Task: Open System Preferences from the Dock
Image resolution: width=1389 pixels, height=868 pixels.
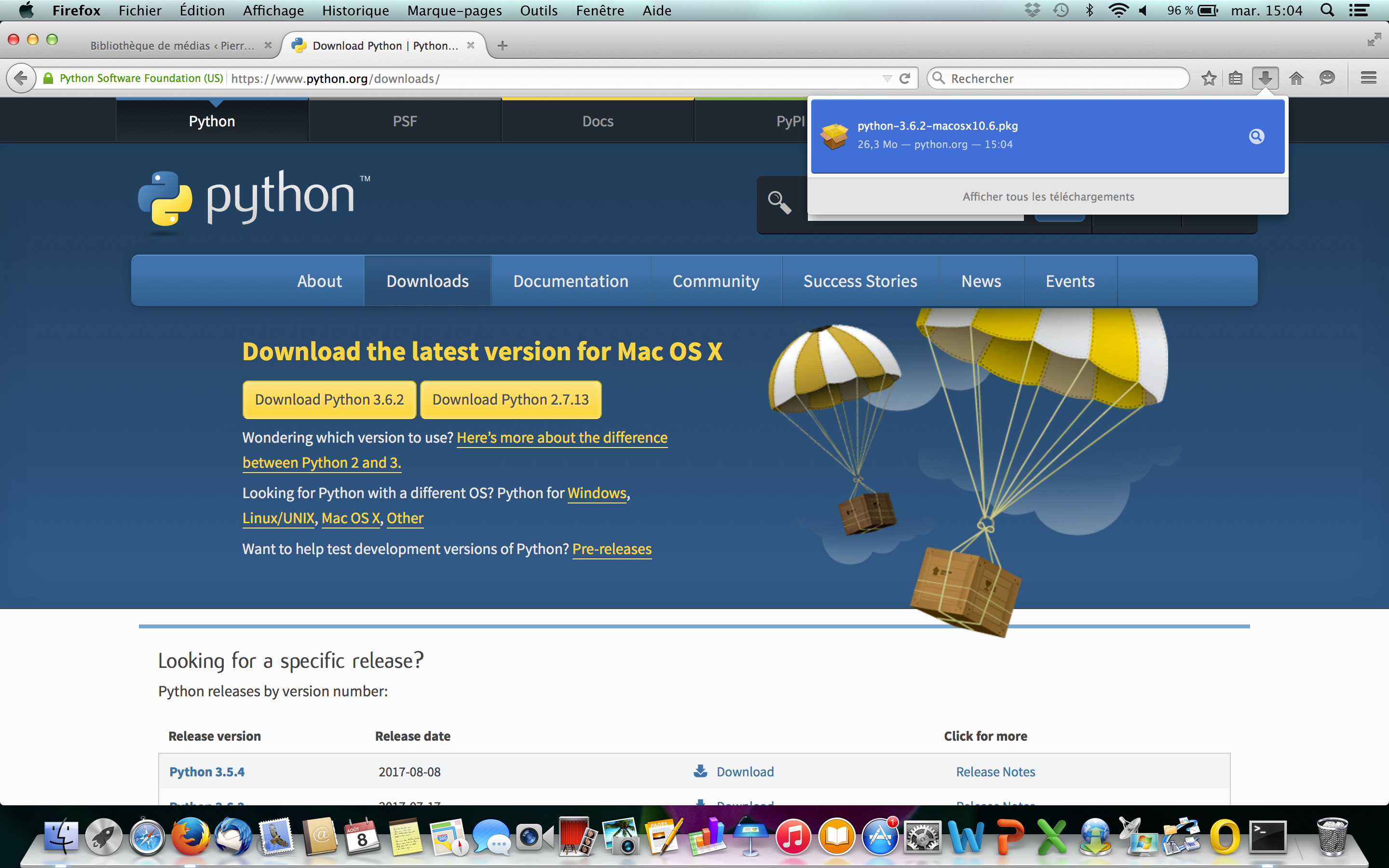Action: (922, 837)
